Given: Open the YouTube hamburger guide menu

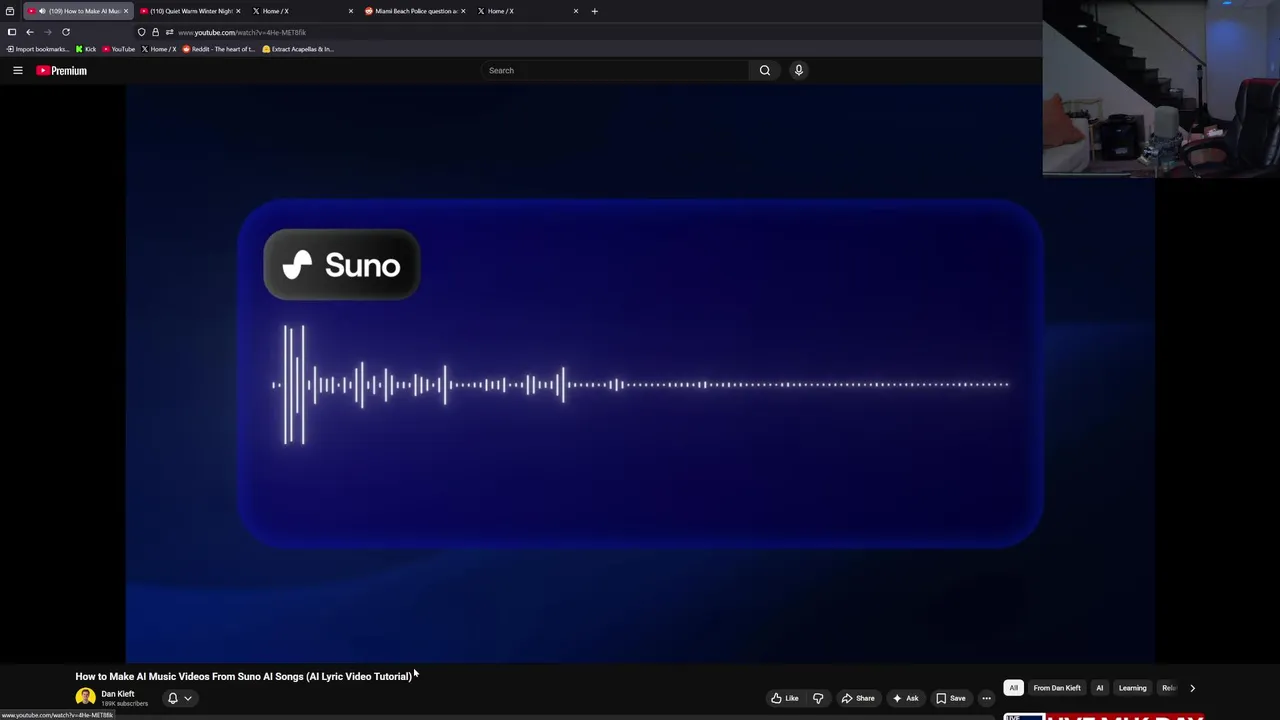Looking at the screenshot, I should point(18,70).
